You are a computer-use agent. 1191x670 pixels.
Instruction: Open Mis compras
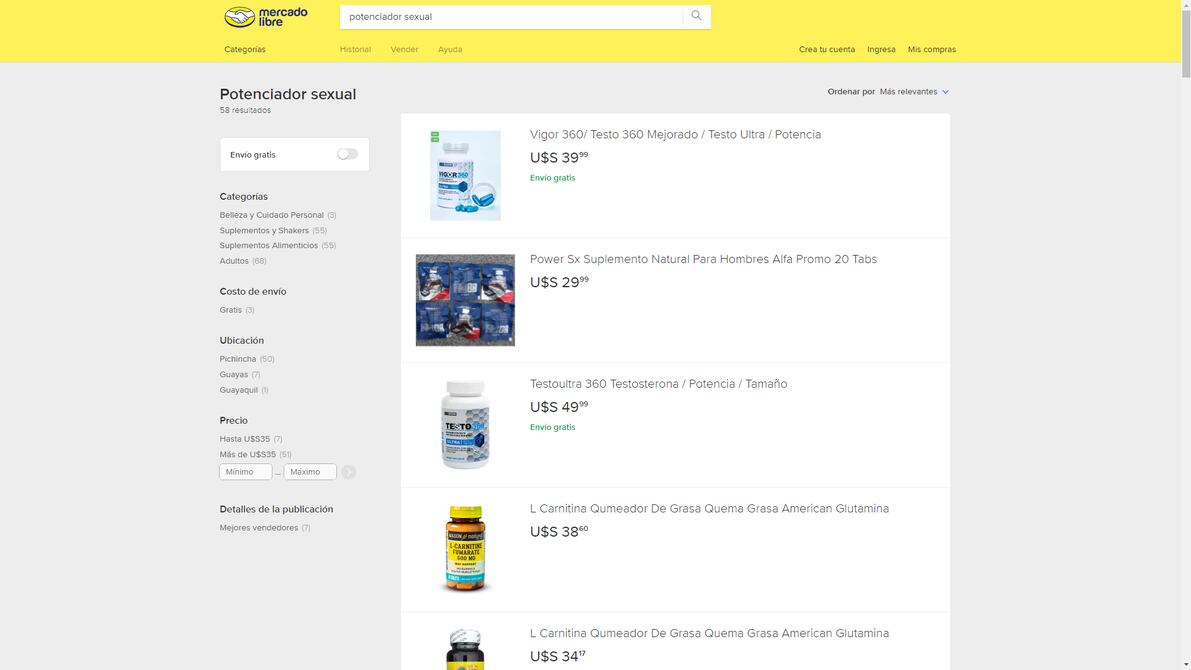[x=931, y=49]
